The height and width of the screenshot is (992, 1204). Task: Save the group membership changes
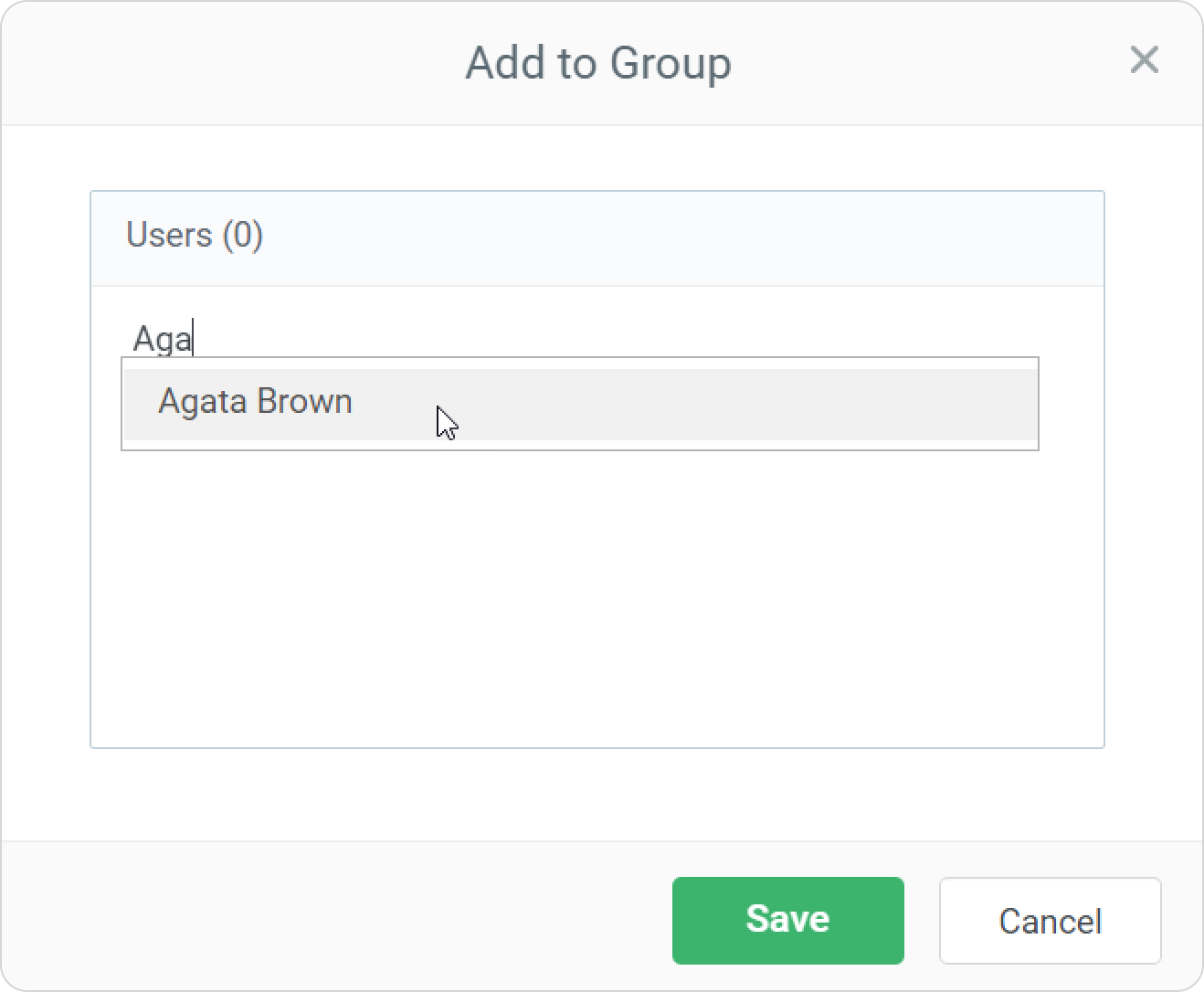(787, 920)
